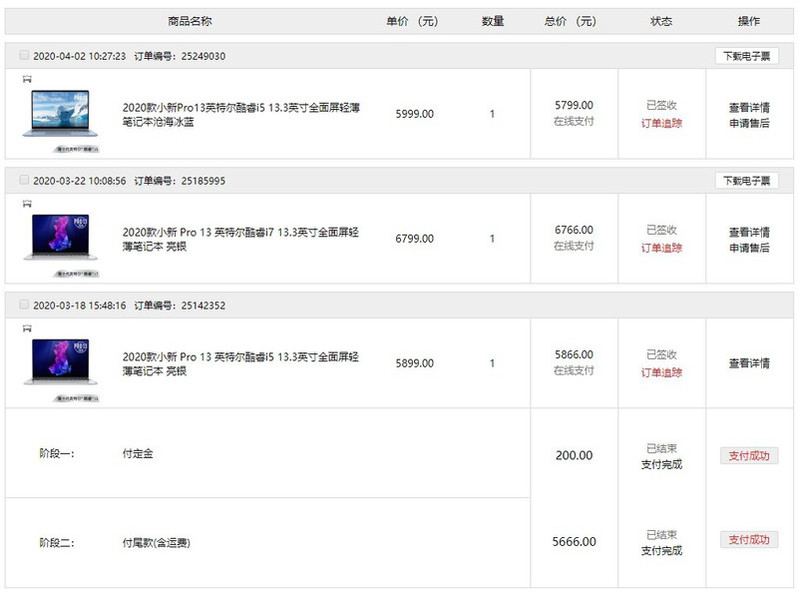Viewport: 798px width, 596px height.
Task: Click the small icon above 沧海冰蓝 laptop image
Action: pos(27,79)
